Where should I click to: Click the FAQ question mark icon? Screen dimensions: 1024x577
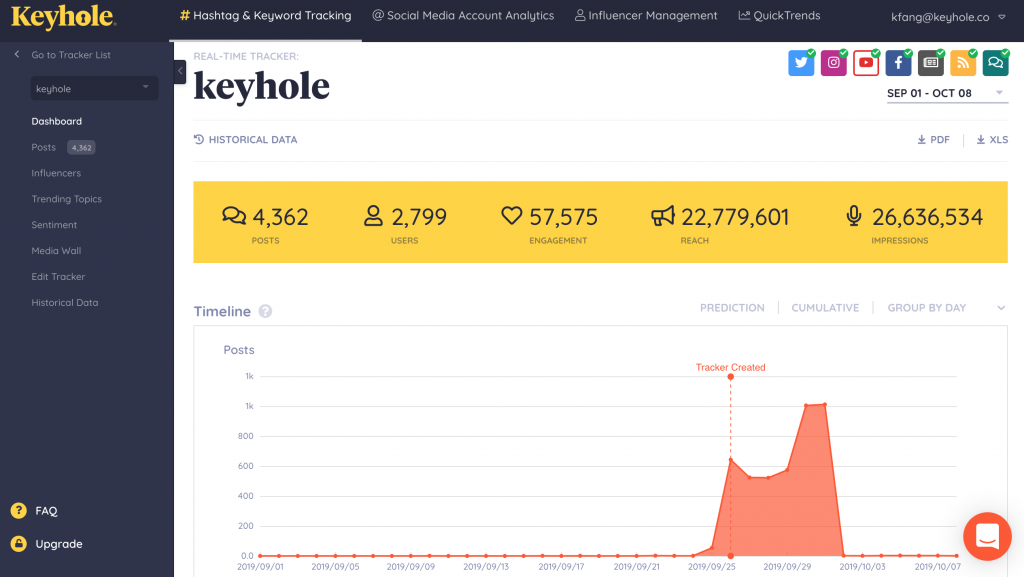(18, 510)
